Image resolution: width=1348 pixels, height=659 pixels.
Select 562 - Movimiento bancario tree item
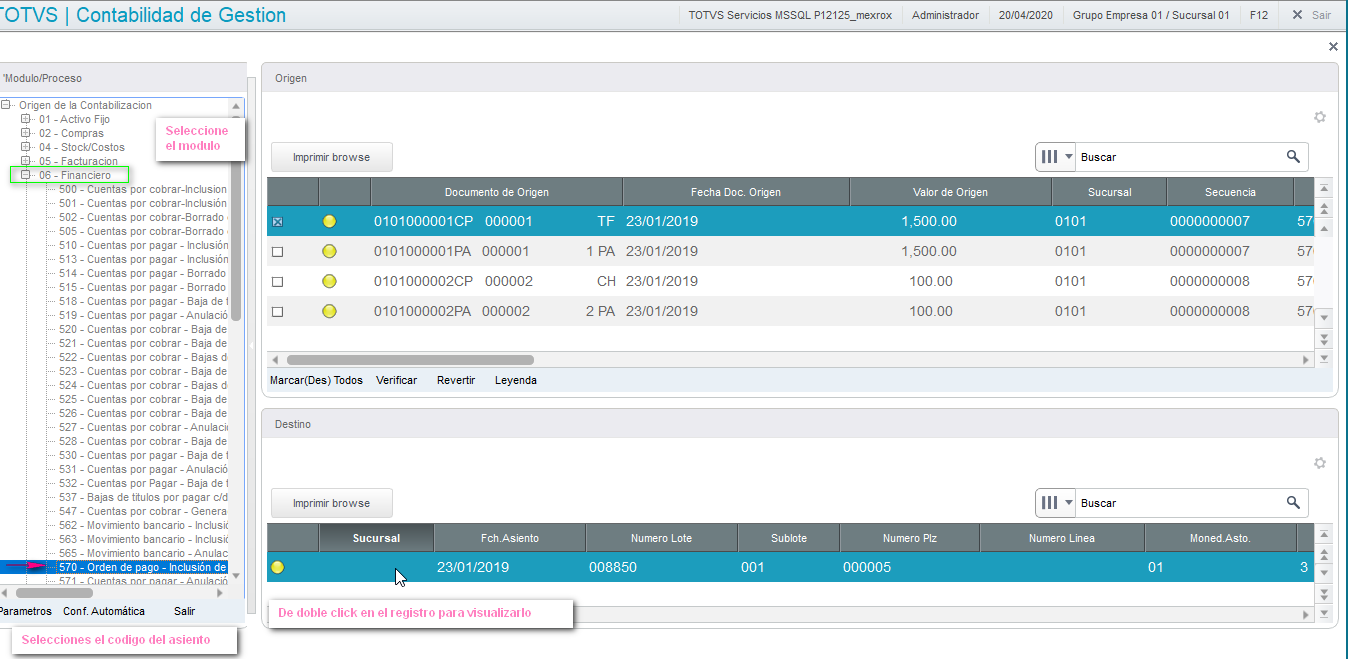point(143,525)
